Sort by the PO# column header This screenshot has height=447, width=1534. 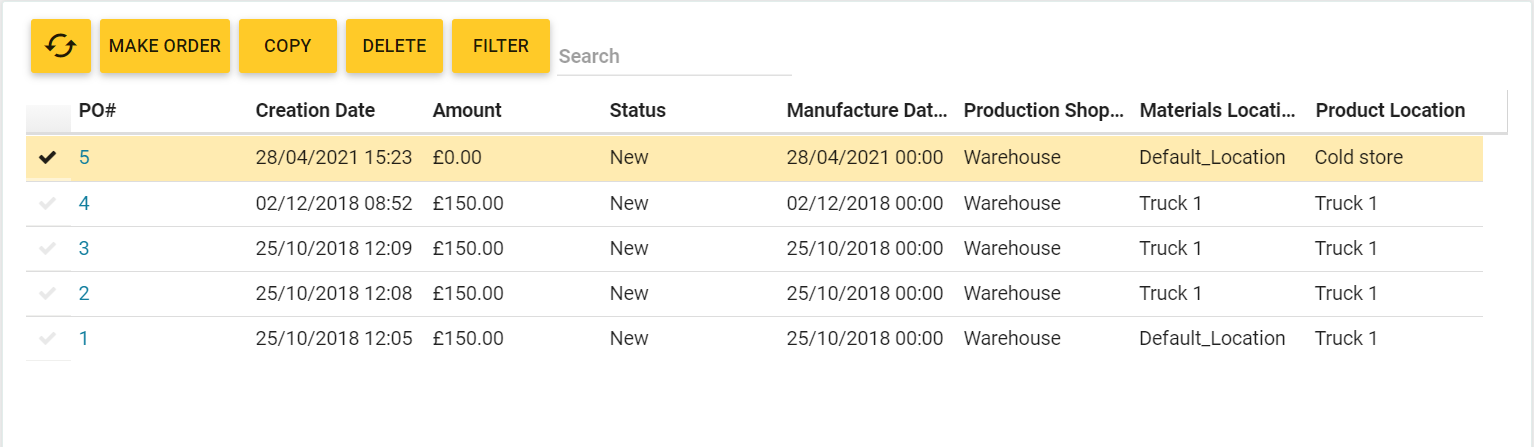(x=97, y=110)
